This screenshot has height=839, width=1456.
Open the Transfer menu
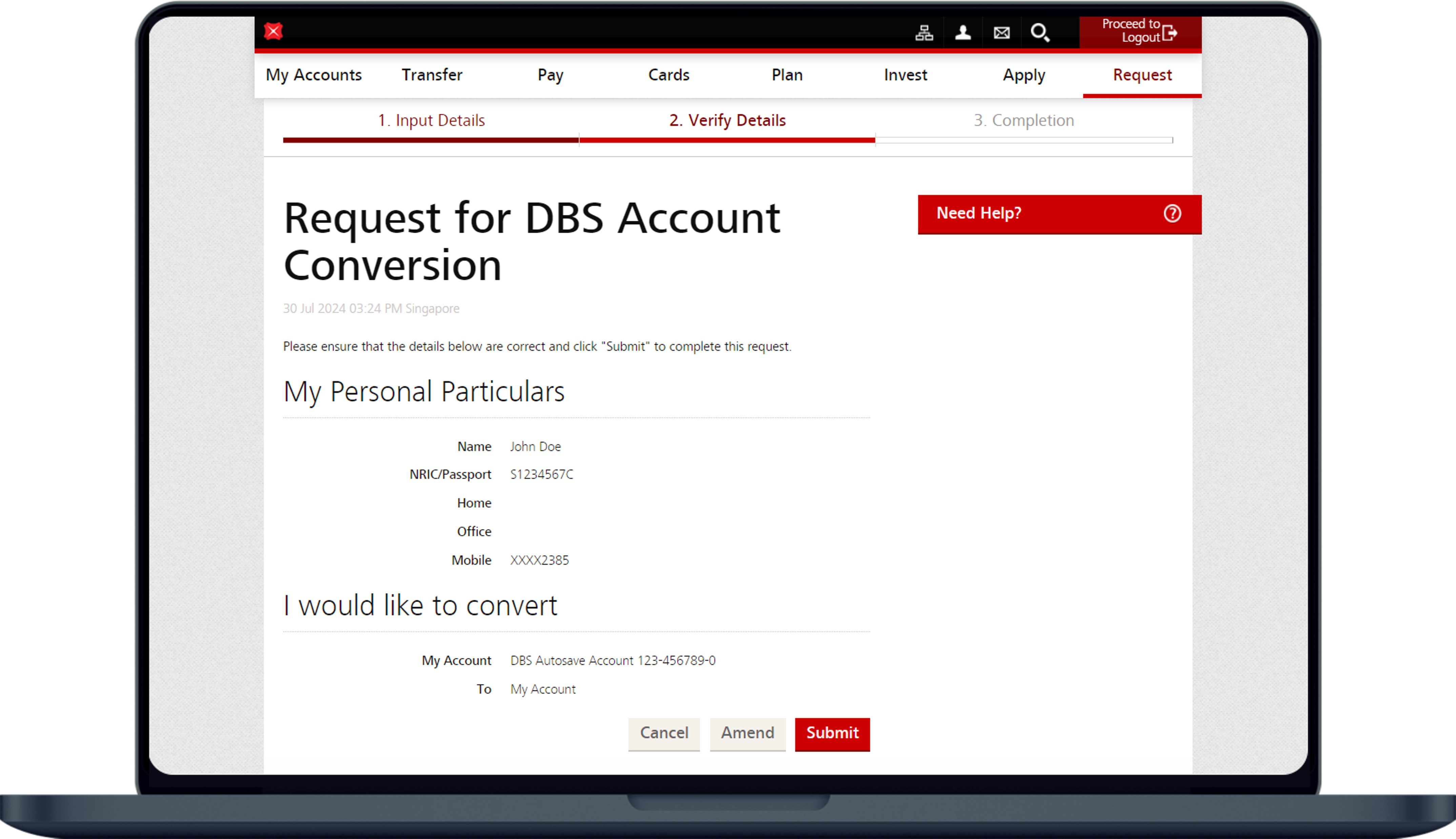[432, 75]
